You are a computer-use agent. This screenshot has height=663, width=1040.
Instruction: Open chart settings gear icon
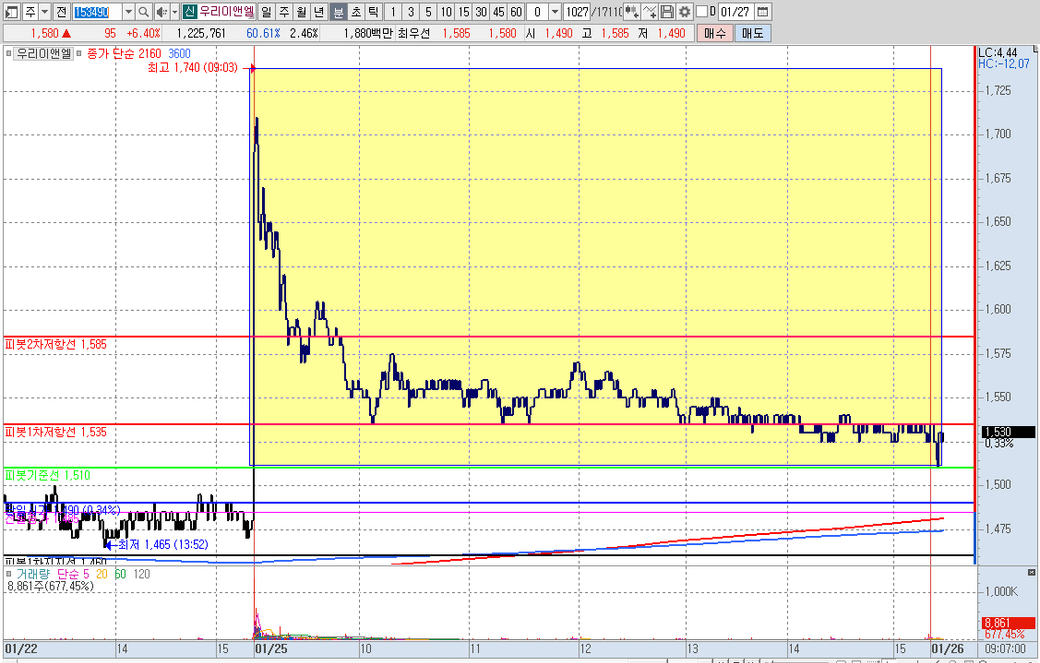click(x=684, y=12)
